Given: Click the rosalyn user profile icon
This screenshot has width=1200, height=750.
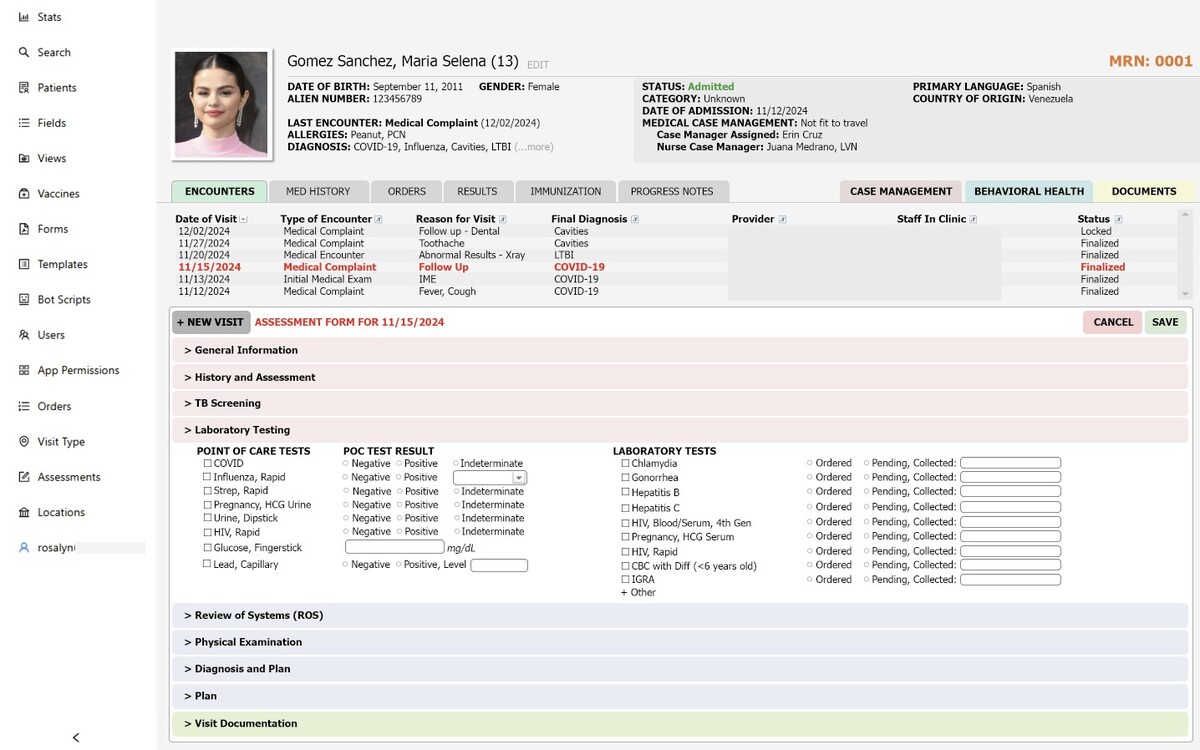Looking at the screenshot, I should pos(24,548).
